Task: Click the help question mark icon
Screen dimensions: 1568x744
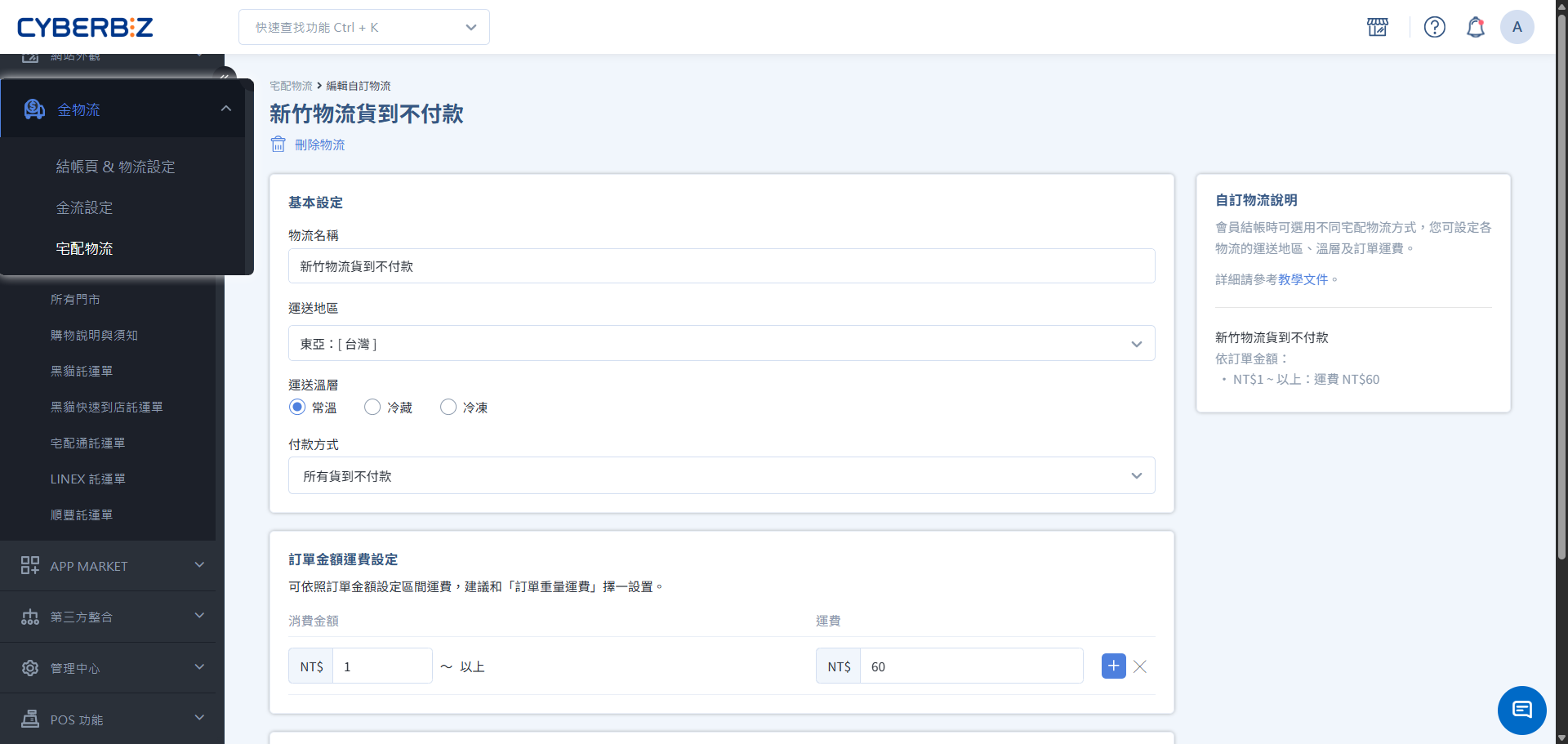Action: [x=1434, y=27]
